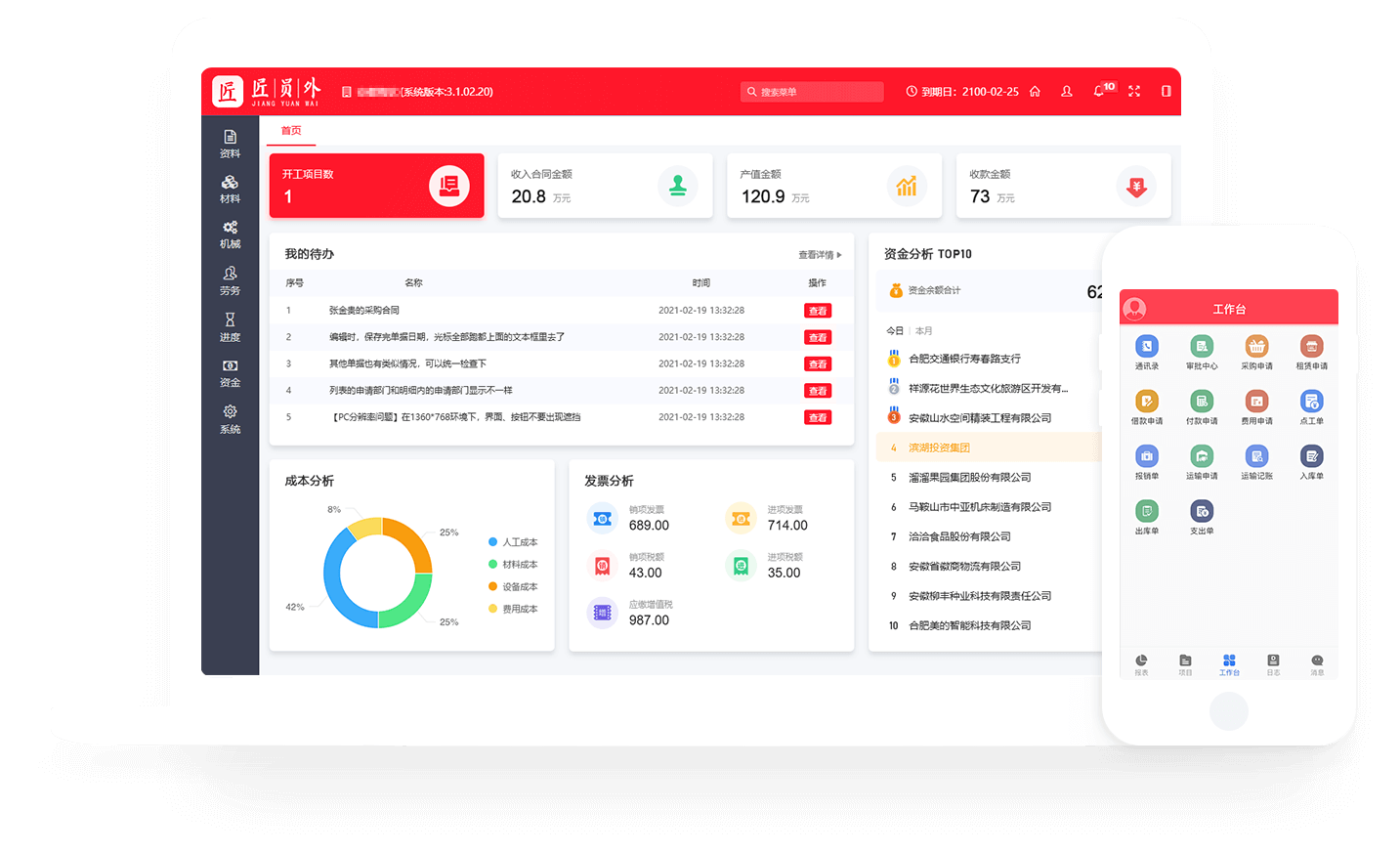
Task: Open the 机械 machinery sidebar icon
Action: pyautogui.click(x=230, y=234)
